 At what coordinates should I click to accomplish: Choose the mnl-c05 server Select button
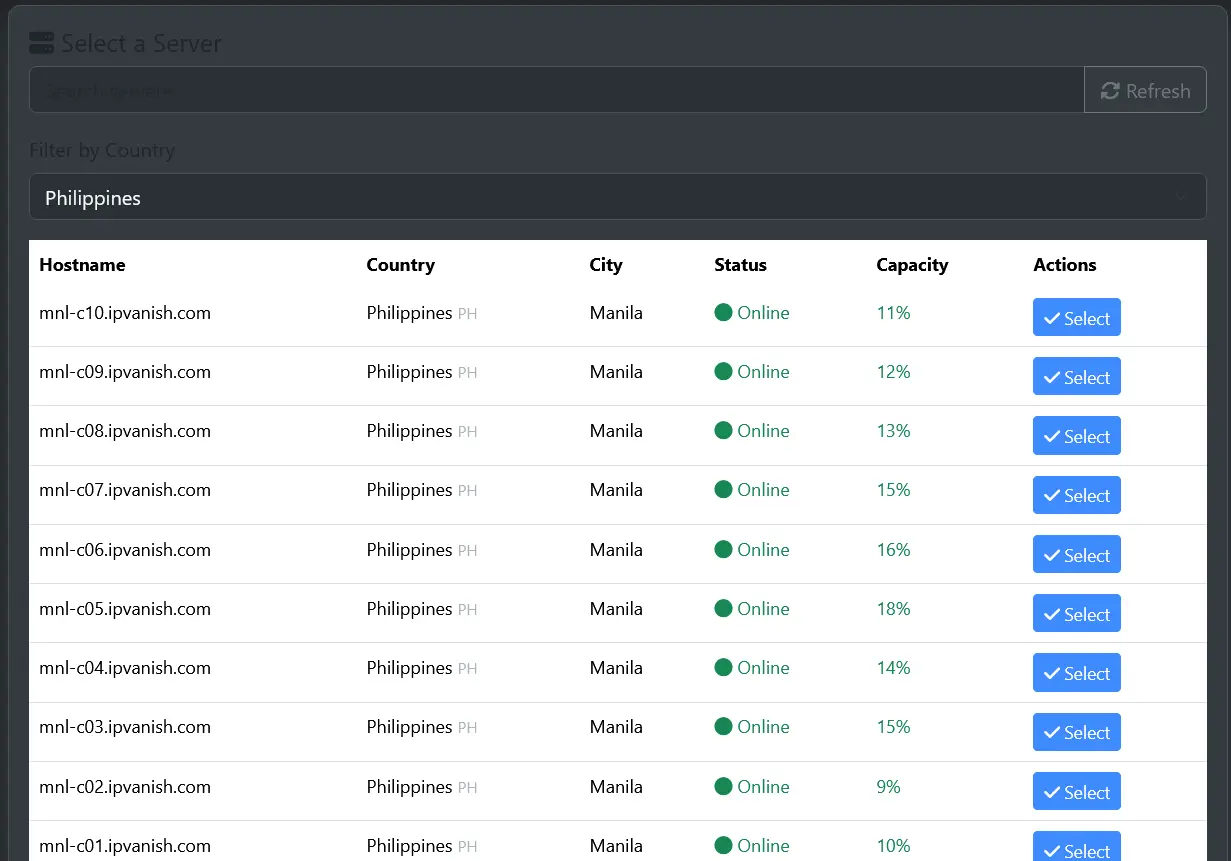point(1077,614)
